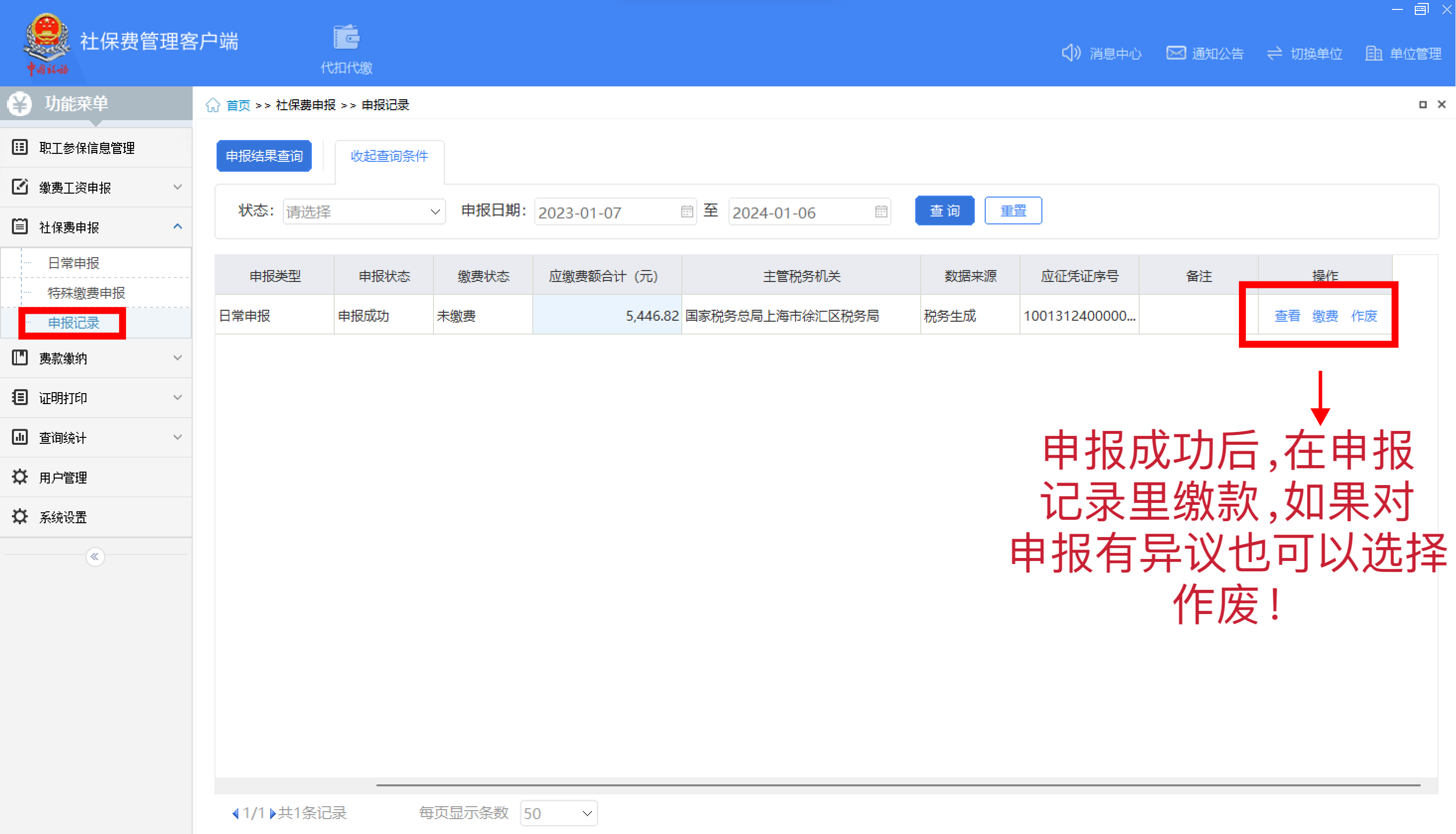Go to next page arrow

tap(273, 813)
